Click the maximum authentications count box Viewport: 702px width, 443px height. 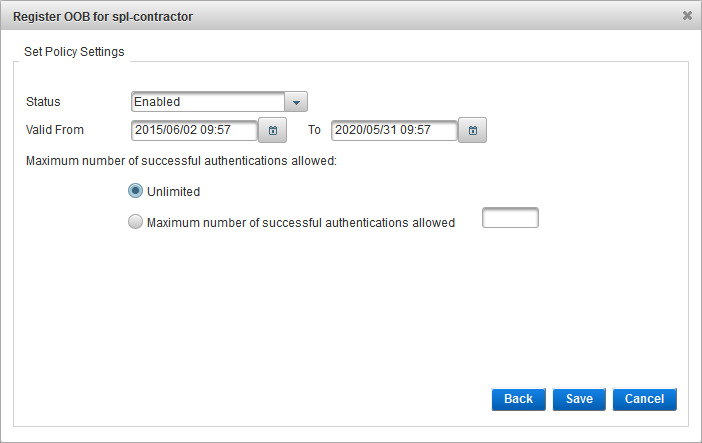[510, 218]
